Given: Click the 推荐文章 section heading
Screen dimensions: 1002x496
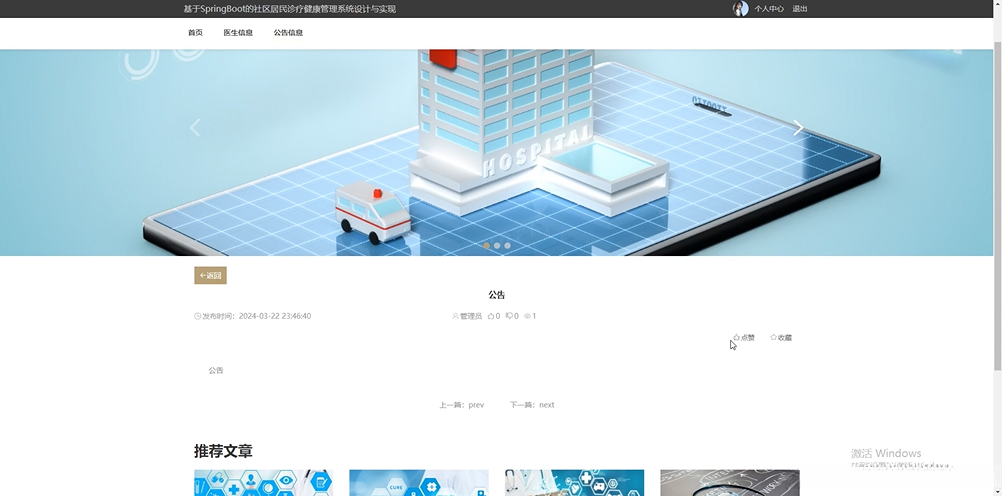Looking at the screenshot, I should [223, 451].
